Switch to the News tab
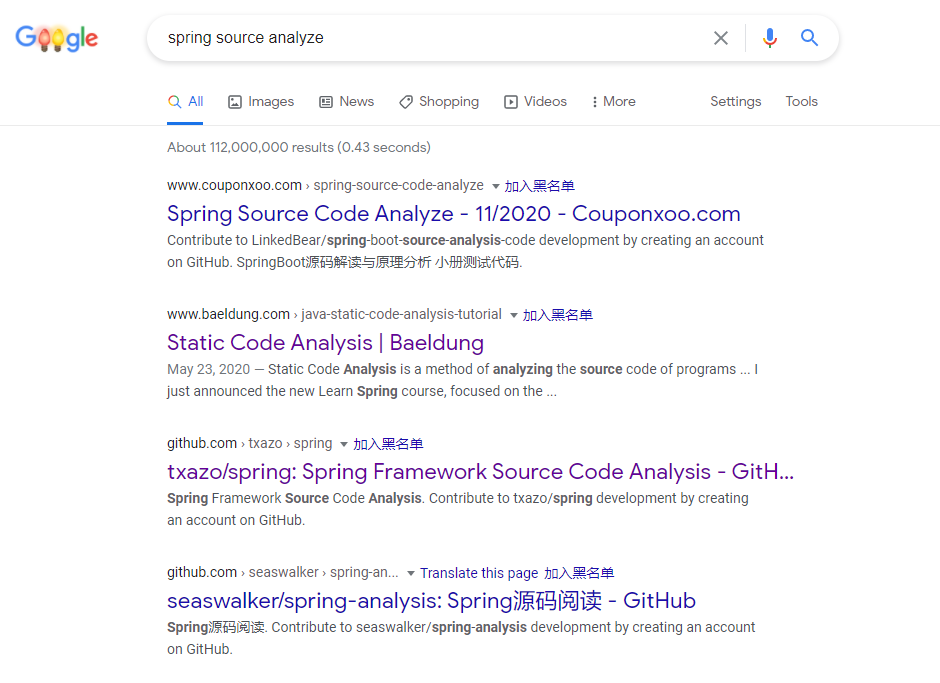Viewport: 940px width, 683px height. (346, 102)
